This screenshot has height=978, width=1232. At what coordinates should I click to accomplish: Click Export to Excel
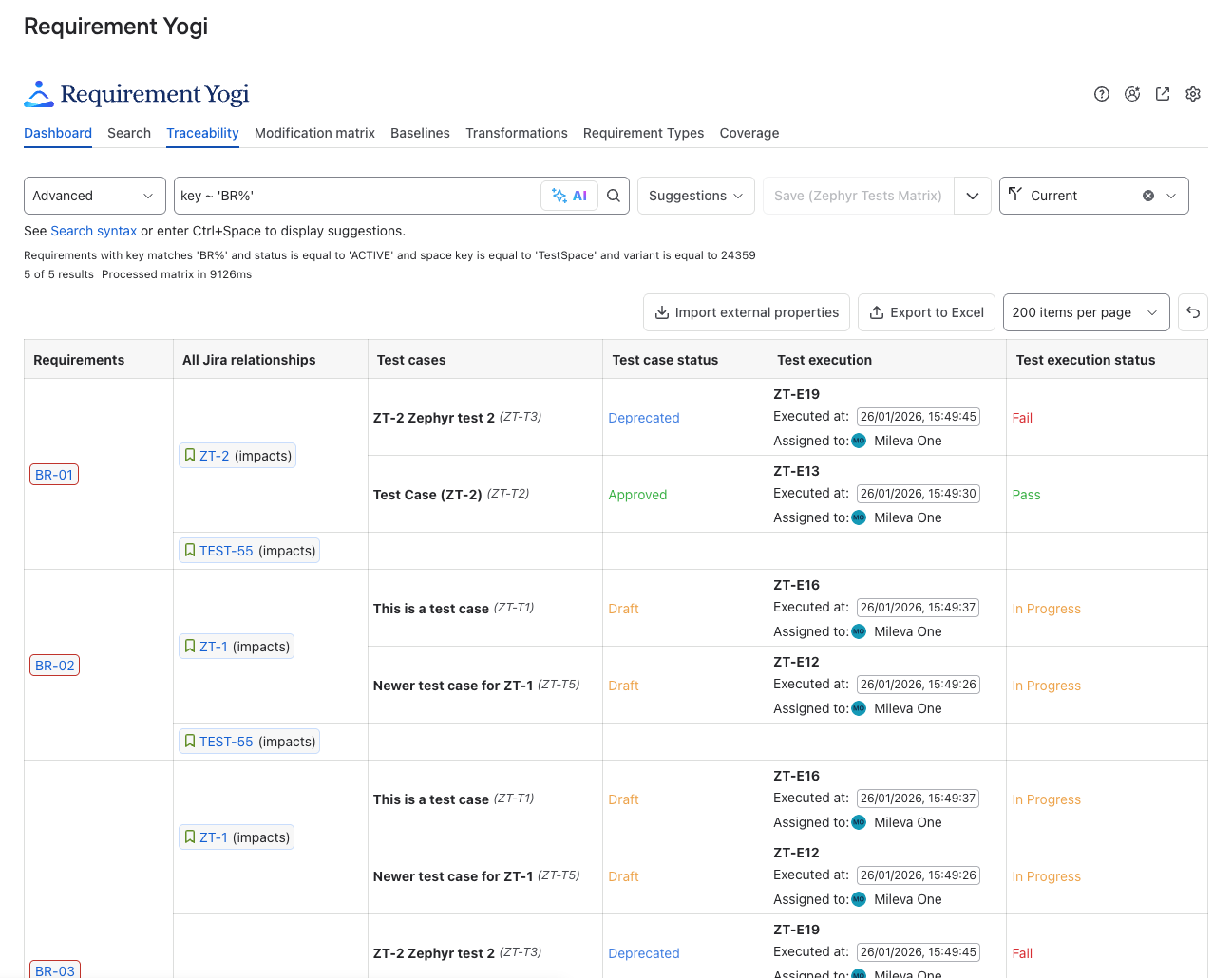click(x=926, y=312)
